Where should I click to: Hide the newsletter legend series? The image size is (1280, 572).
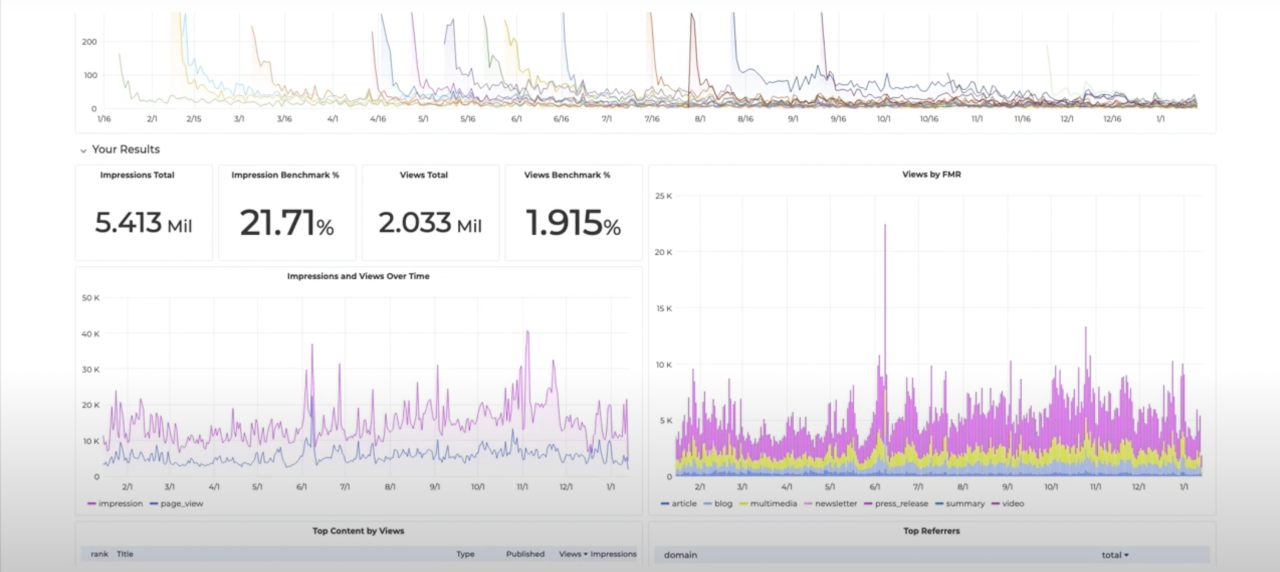tap(832, 504)
